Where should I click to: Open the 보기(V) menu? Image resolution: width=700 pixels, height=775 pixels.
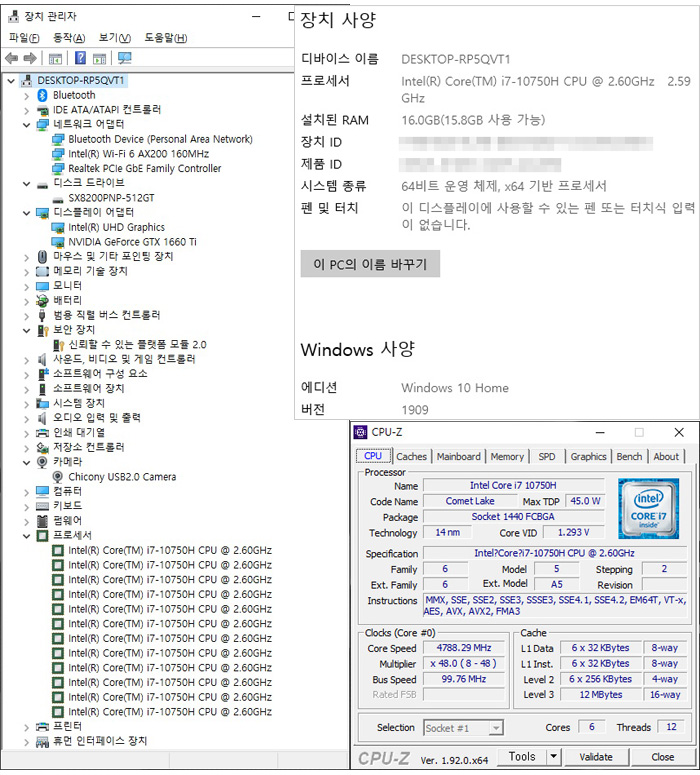point(115,38)
